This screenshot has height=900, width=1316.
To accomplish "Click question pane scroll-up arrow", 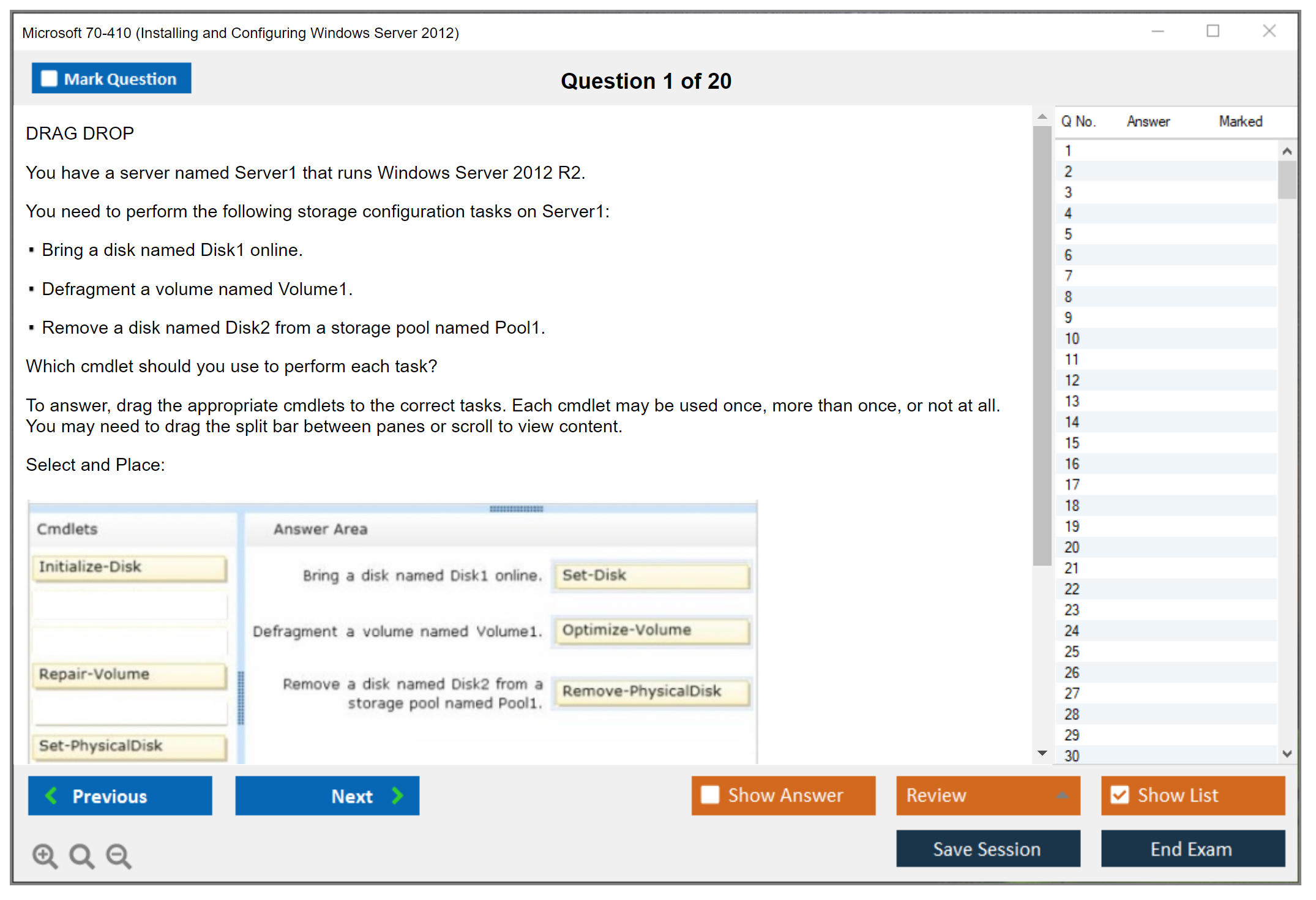I will 1042,116.
